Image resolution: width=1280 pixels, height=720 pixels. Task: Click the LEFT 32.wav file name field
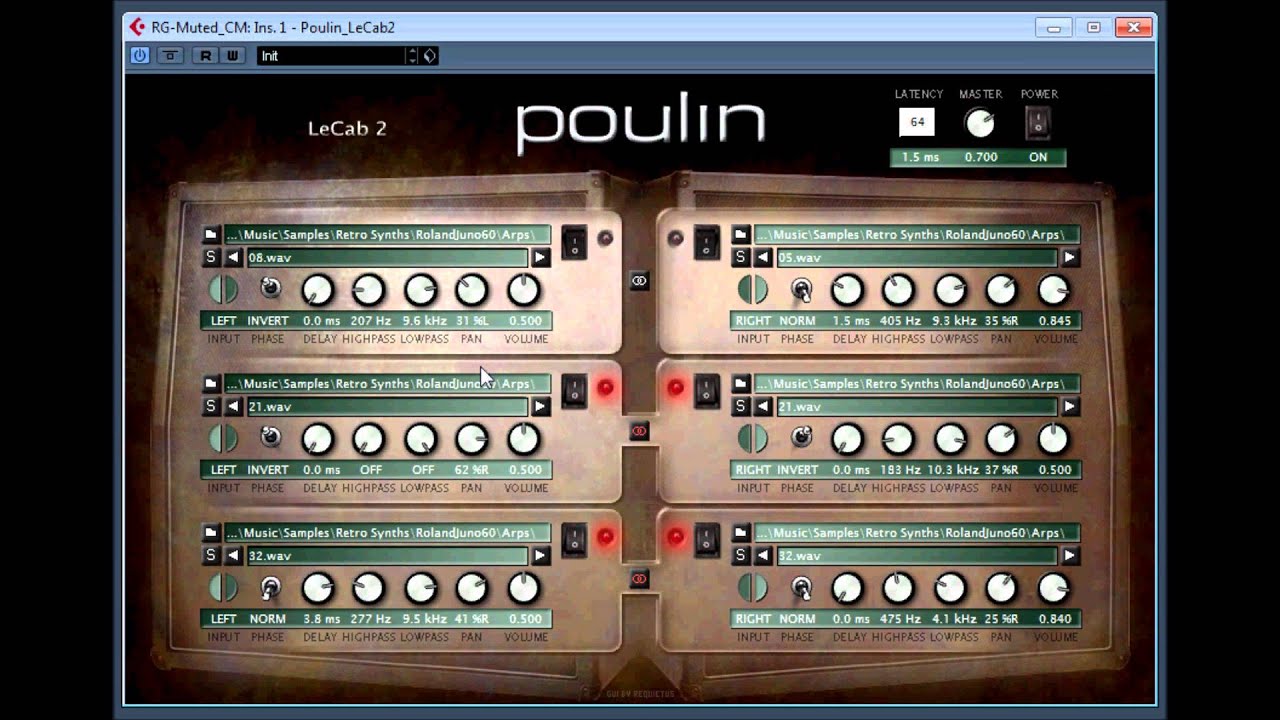click(x=386, y=556)
